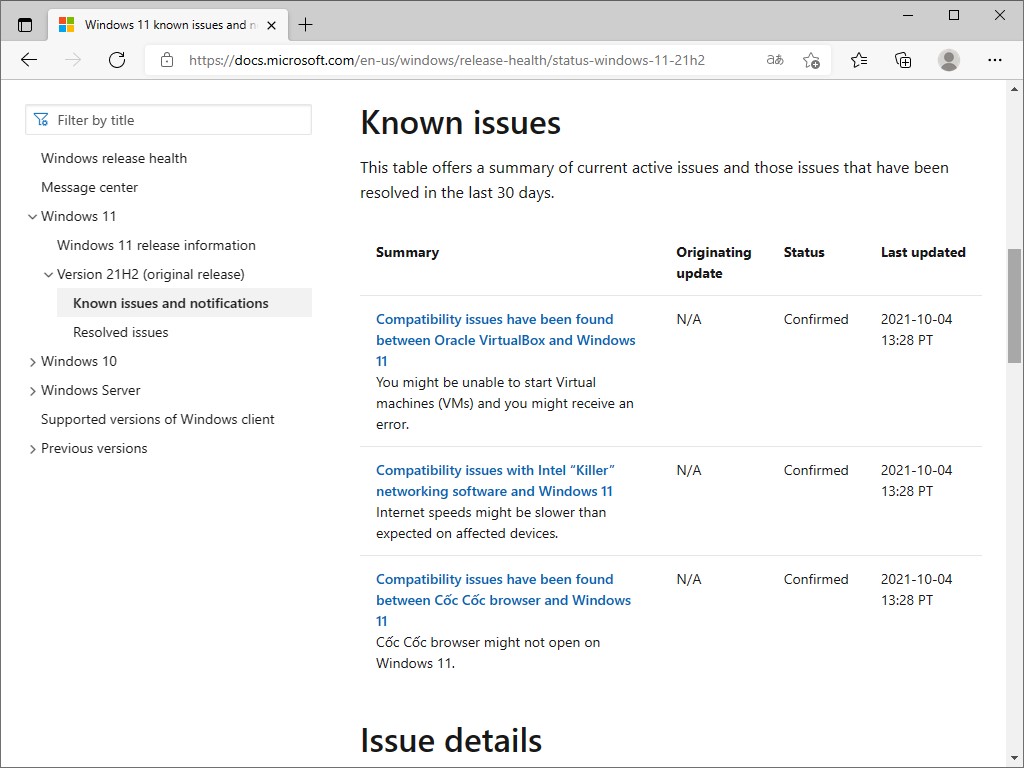Open the Oracle VirtualBox compatibility issue link
Image resolution: width=1024 pixels, height=768 pixels.
[505, 340]
